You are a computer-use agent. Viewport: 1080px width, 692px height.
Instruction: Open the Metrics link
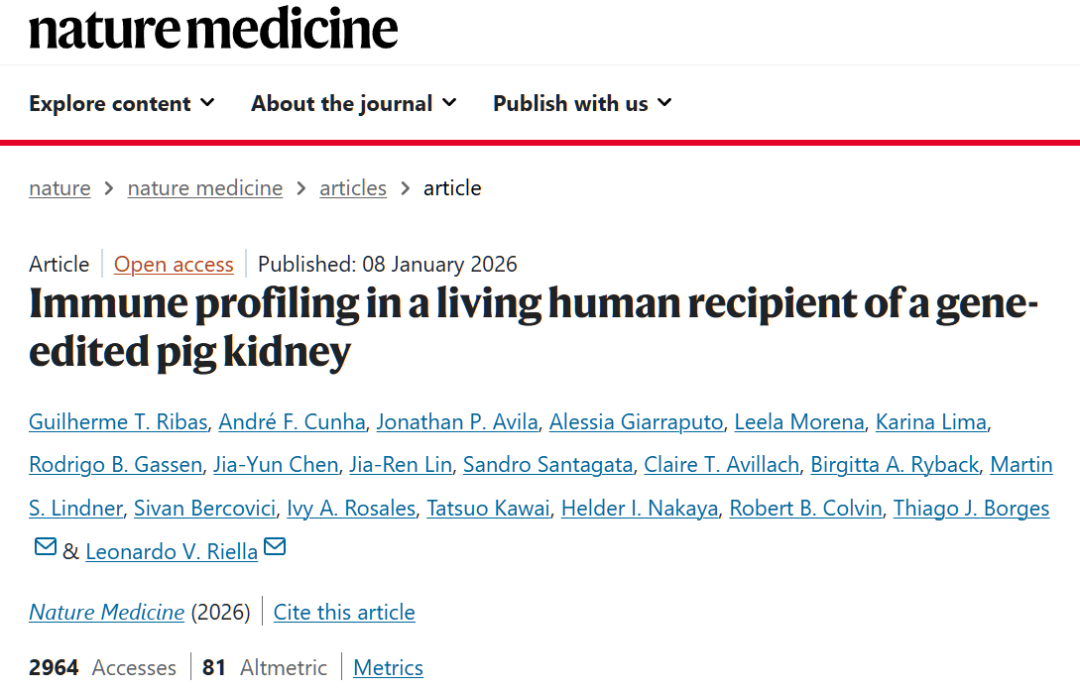click(x=388, y=668)
